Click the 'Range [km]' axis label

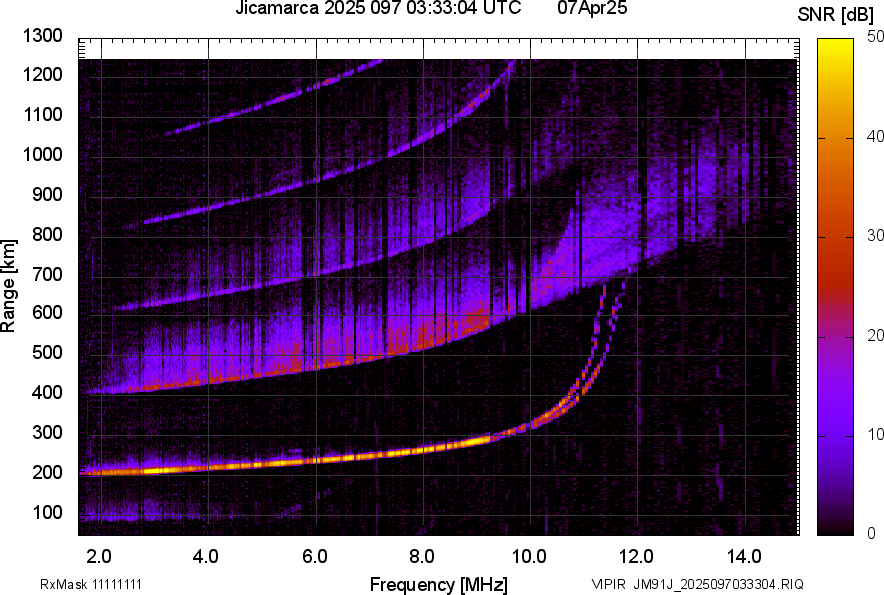[8, 286]
